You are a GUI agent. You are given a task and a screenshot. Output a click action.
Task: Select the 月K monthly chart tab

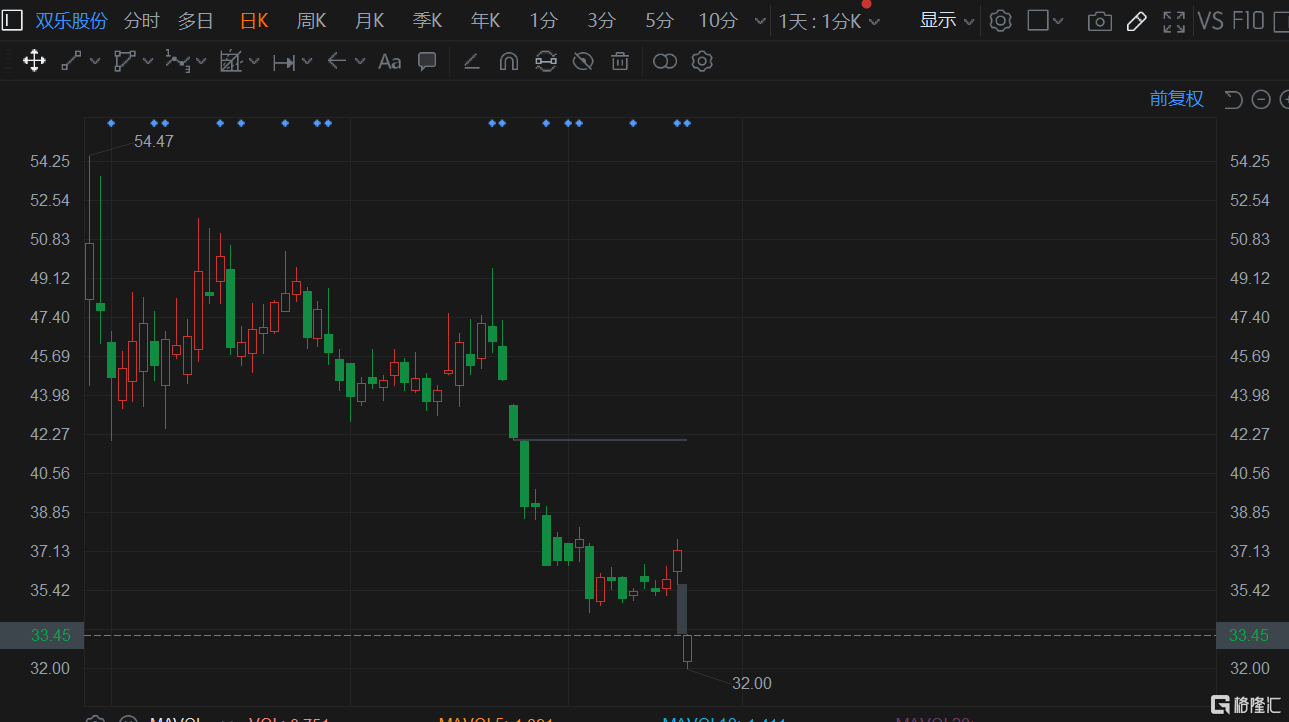369,21
